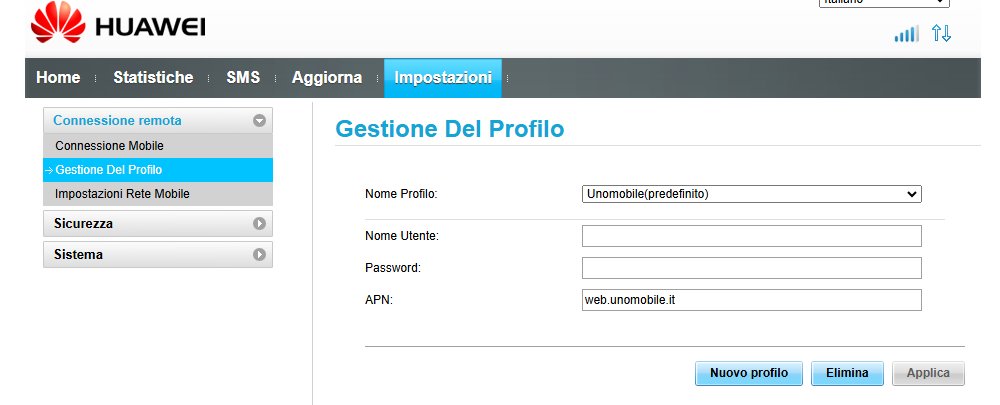The image size is (1000, 405).
Task: Click the Elimina button
Action: (x=847, y=373)
